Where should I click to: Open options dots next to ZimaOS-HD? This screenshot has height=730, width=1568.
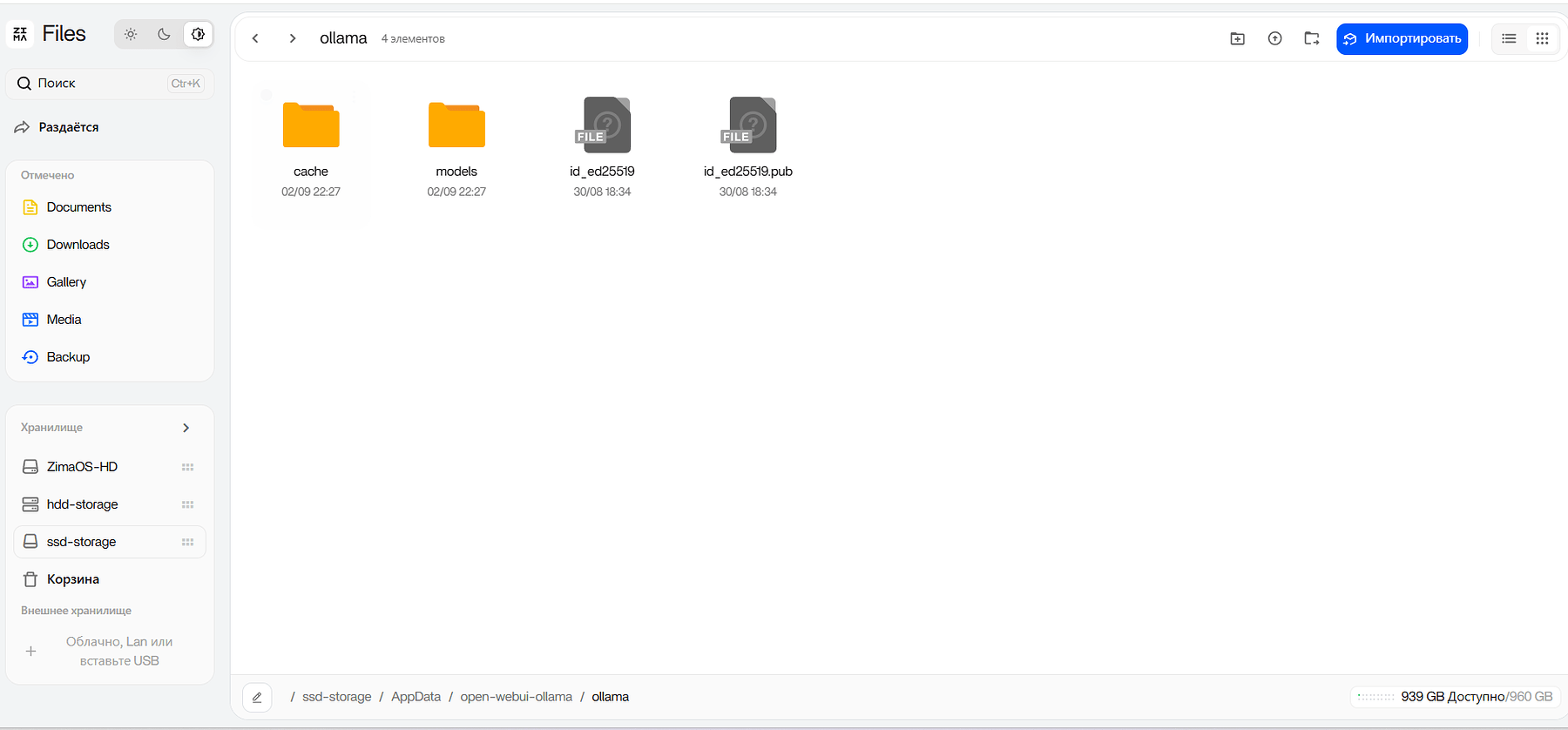click(x=187, y=467)
